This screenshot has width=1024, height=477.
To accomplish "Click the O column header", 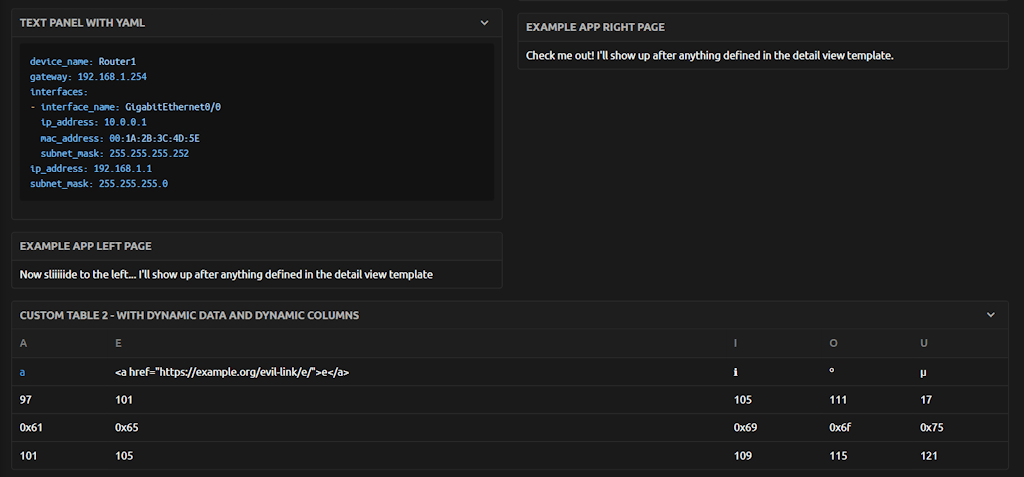I will click(x=833, y=343).
